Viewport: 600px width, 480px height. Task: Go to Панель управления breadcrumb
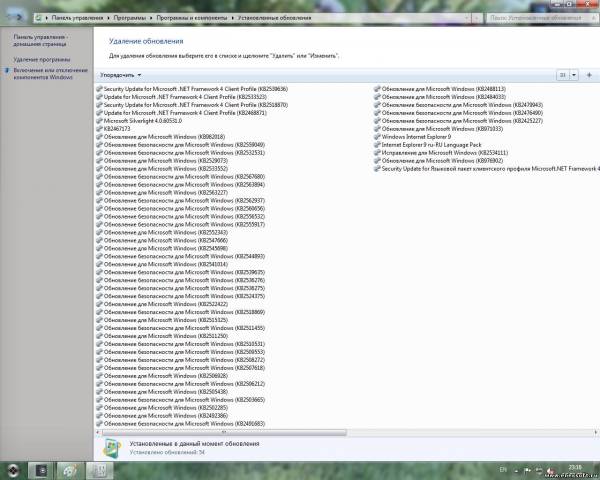click(x=77, y=18)
